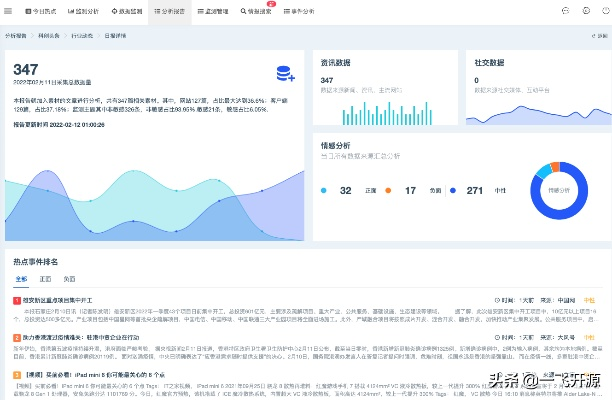Select the 全部 tab in hot events
Screen dimensions: 612x400
(x=21, y=279)
